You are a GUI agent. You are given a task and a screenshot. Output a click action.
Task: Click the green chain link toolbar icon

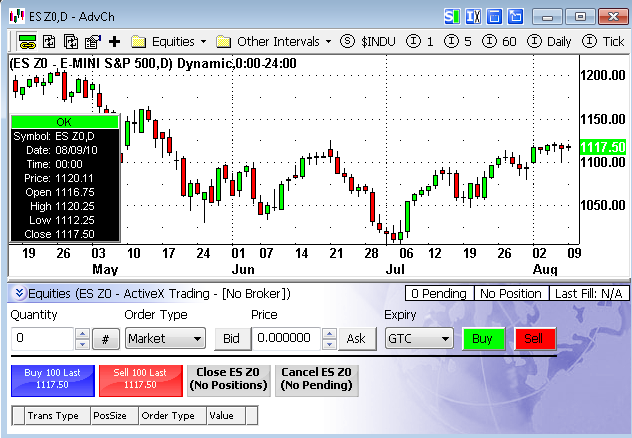point(27,42)
